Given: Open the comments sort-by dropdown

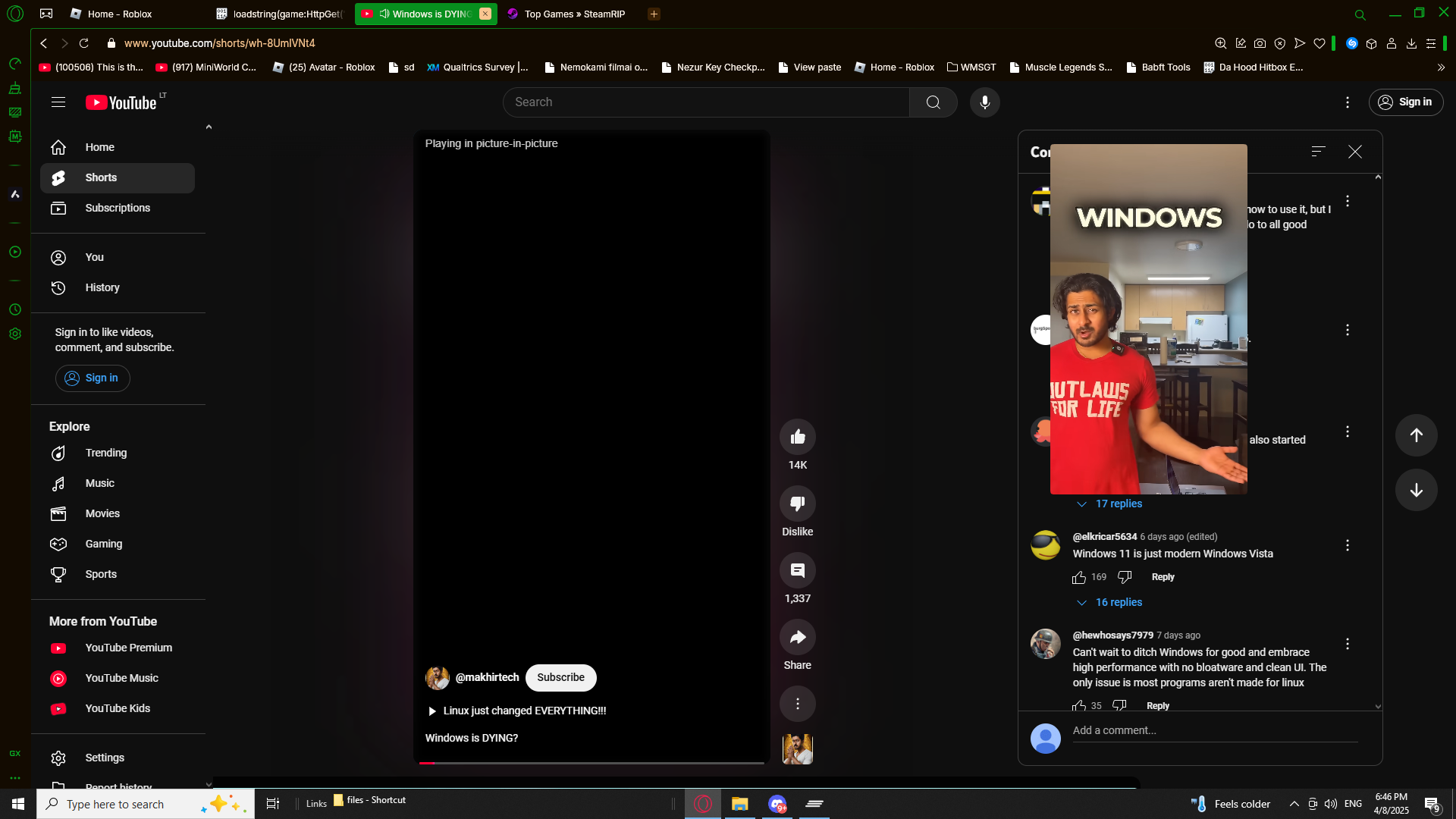Looking at the screenshot, I should 1318,152.
